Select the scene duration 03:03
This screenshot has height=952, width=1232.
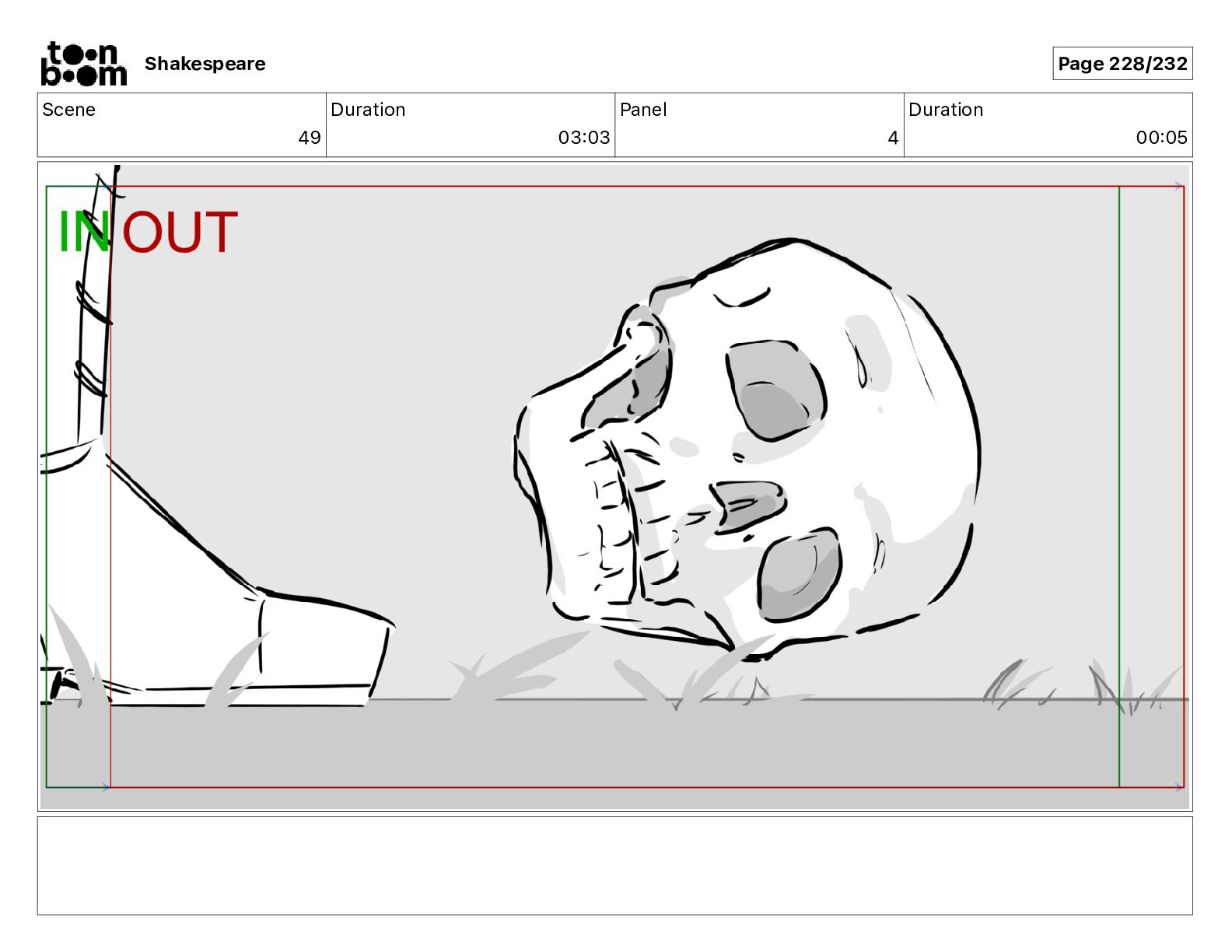[584, 138]
